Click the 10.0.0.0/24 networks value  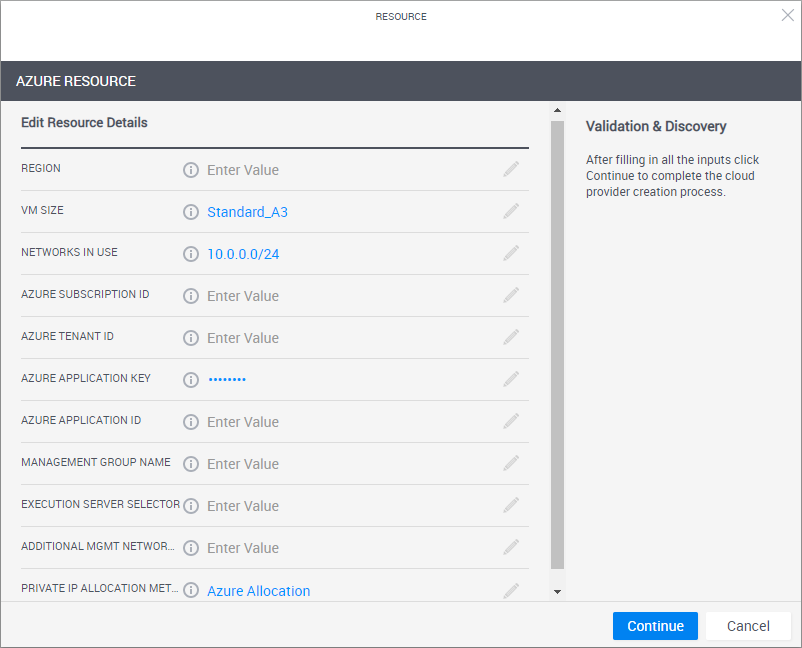243,254
